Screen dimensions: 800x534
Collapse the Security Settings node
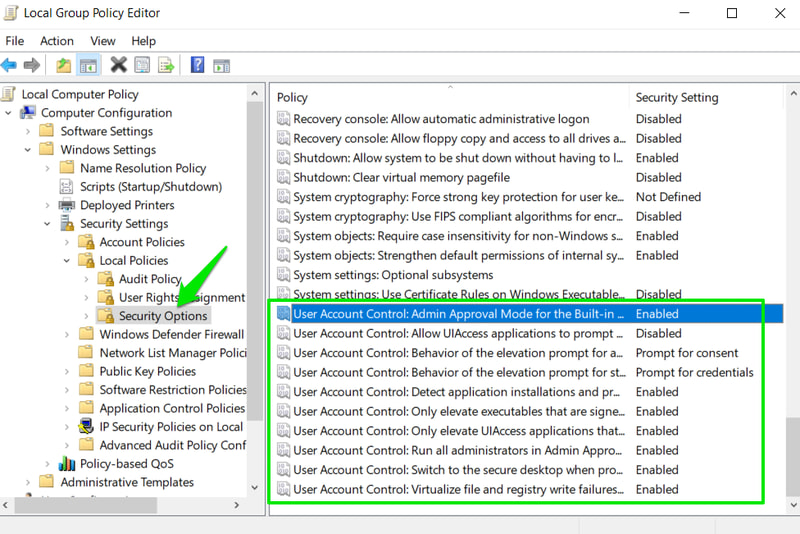click(x=47, y=224)
